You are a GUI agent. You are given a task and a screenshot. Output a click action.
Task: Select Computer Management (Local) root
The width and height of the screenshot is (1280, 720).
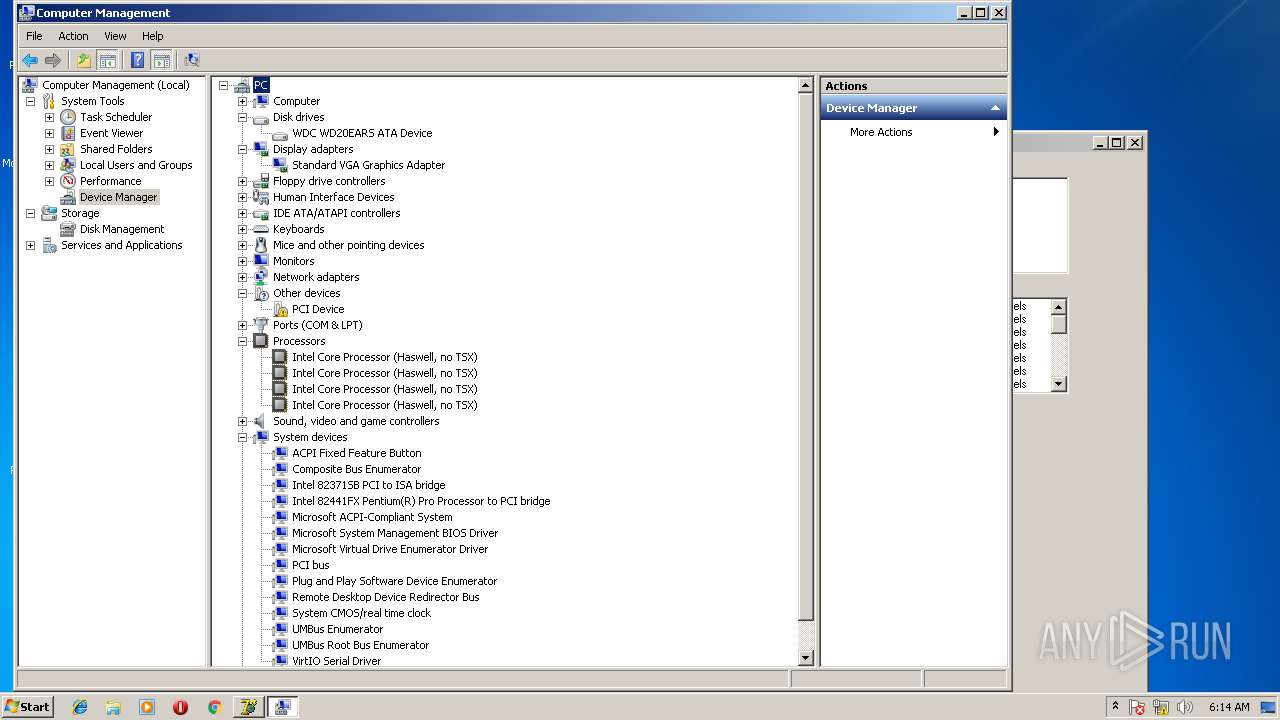(115, 85)
